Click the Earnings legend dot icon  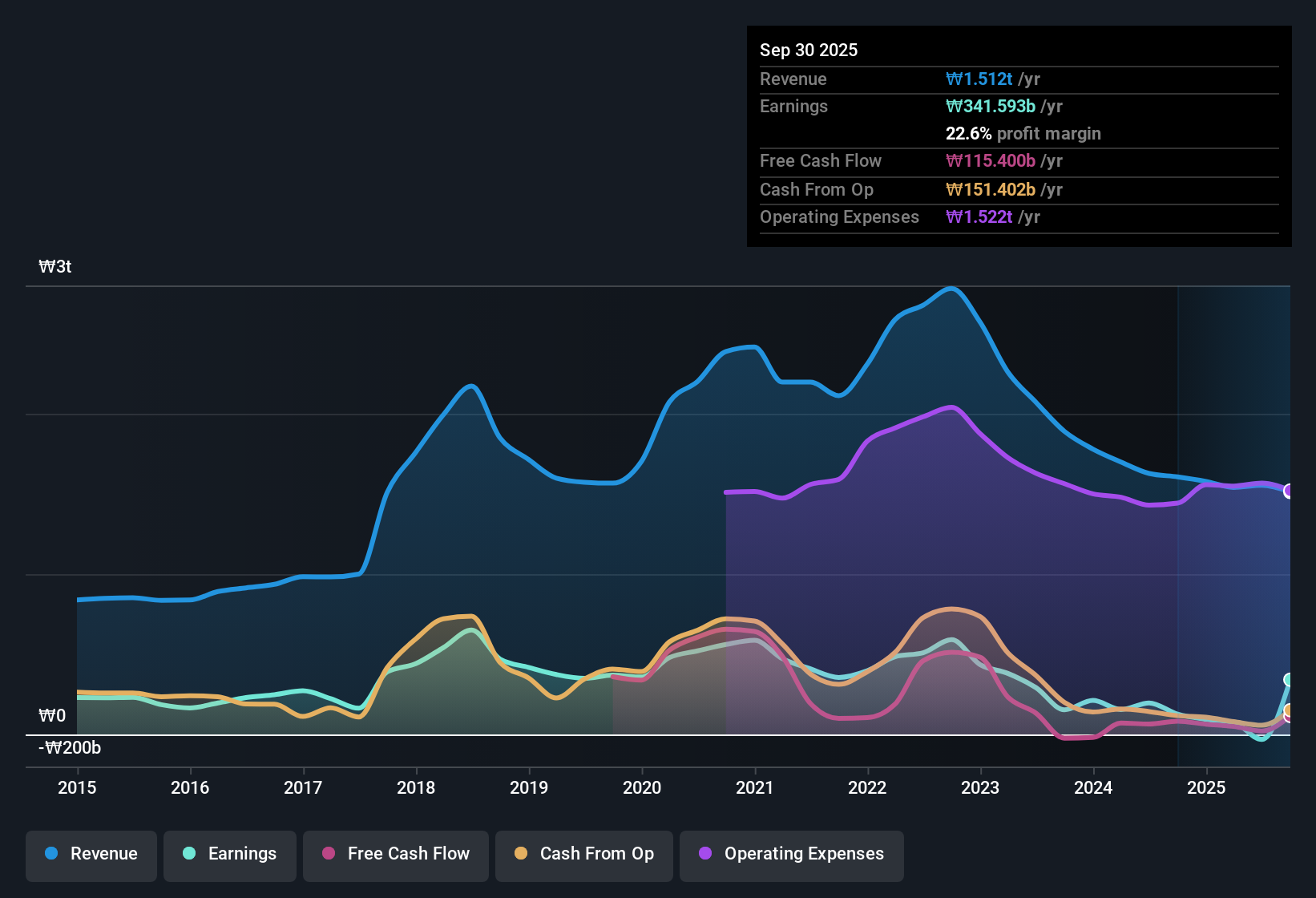pyautogui.click(x=189, y=855)
